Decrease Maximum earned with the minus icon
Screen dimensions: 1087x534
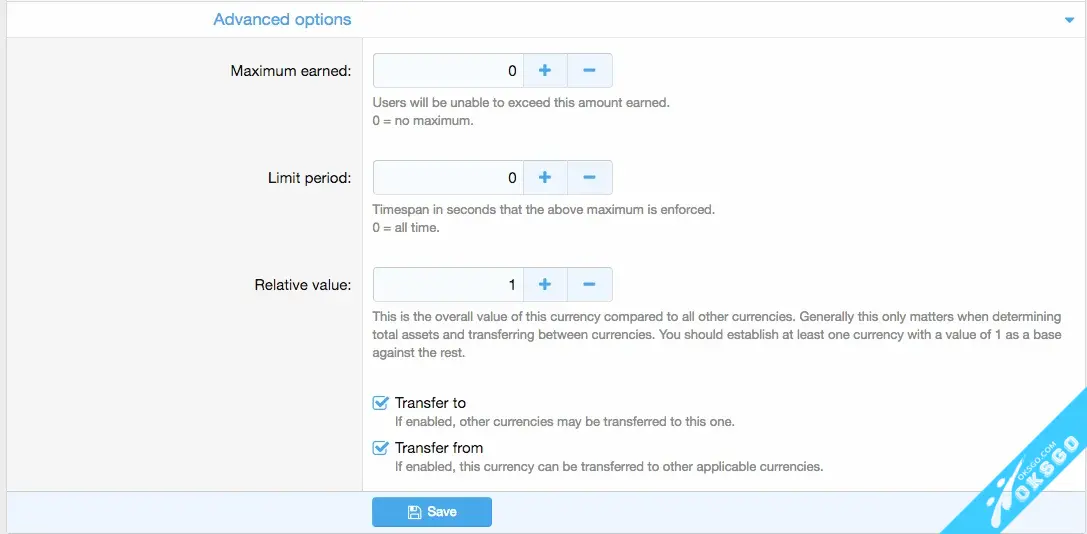click(x=589, y=71)
